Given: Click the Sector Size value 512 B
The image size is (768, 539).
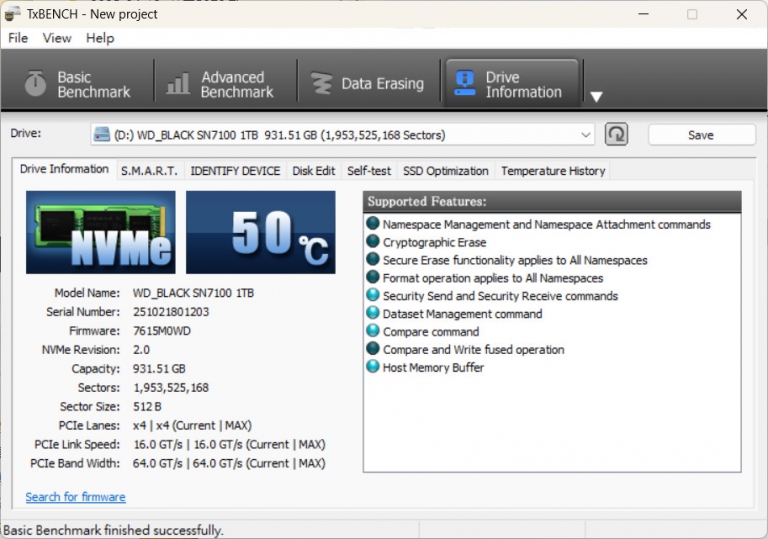Looking at the screenshot, I should point(147,407).
